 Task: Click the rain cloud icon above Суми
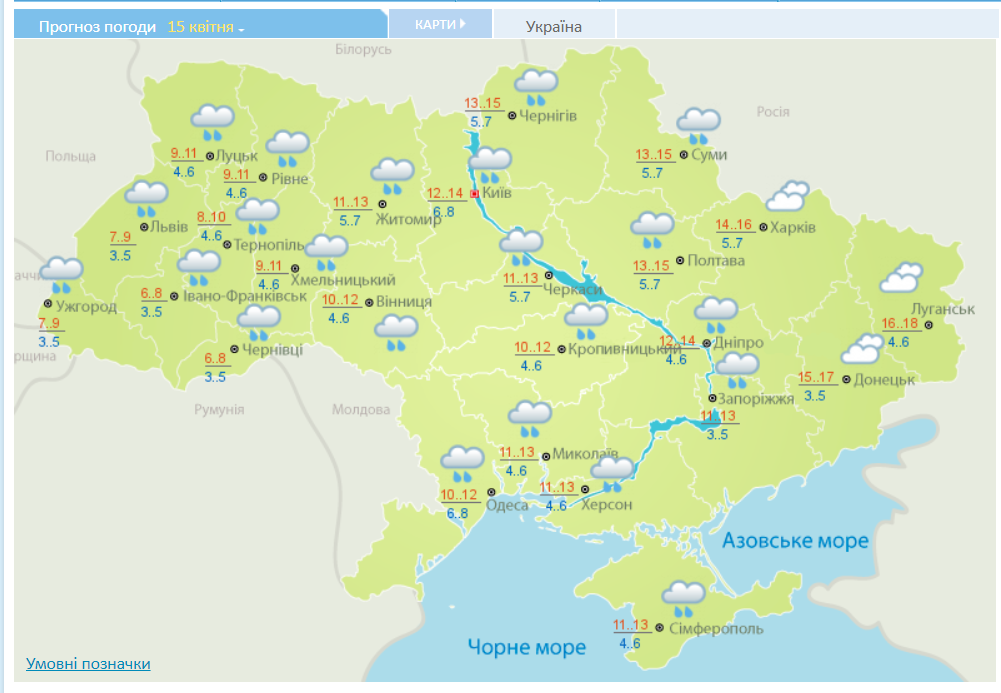(698, 126)
